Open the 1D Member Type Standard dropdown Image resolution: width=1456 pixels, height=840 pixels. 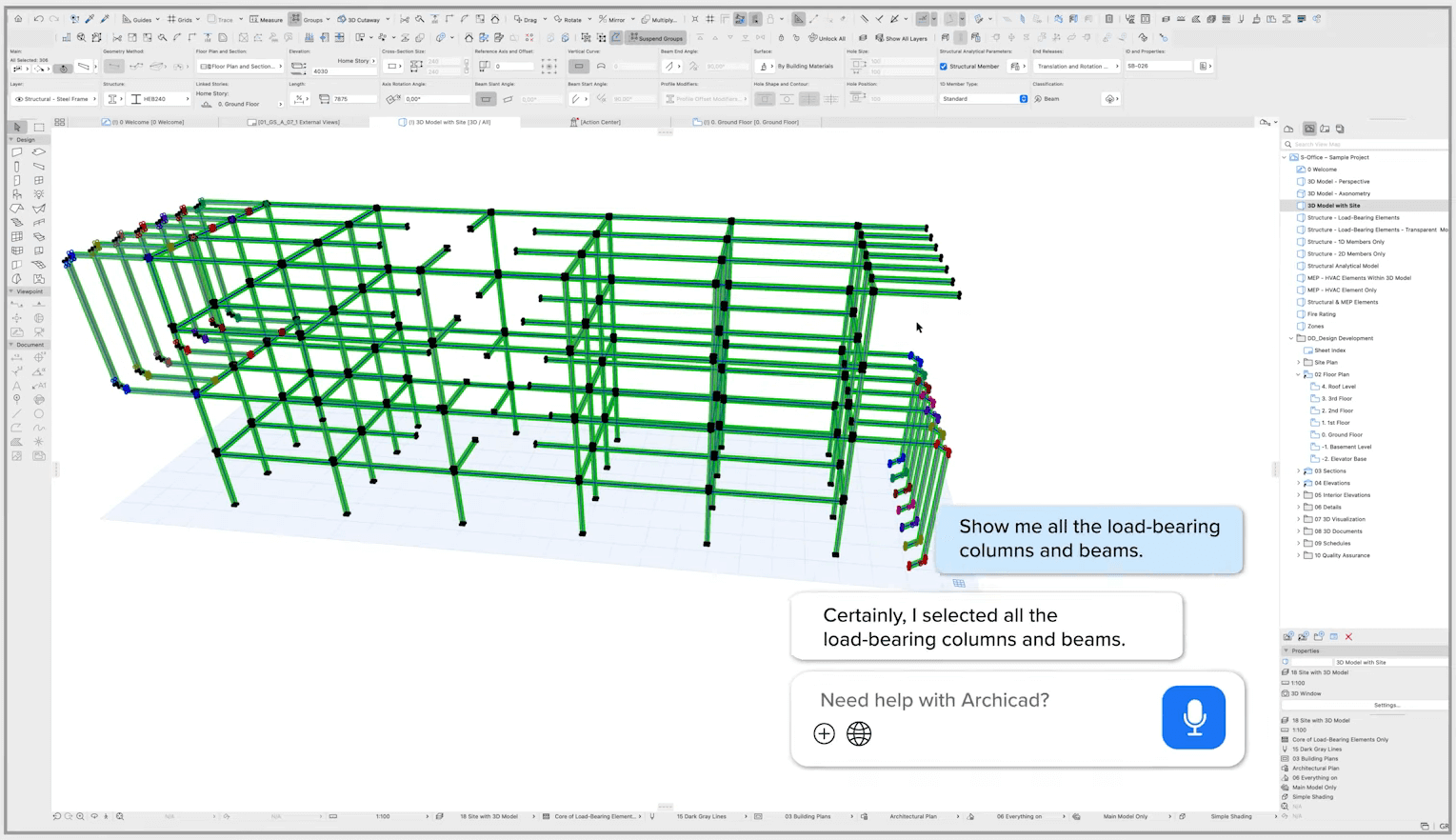(x=985, y=99)
